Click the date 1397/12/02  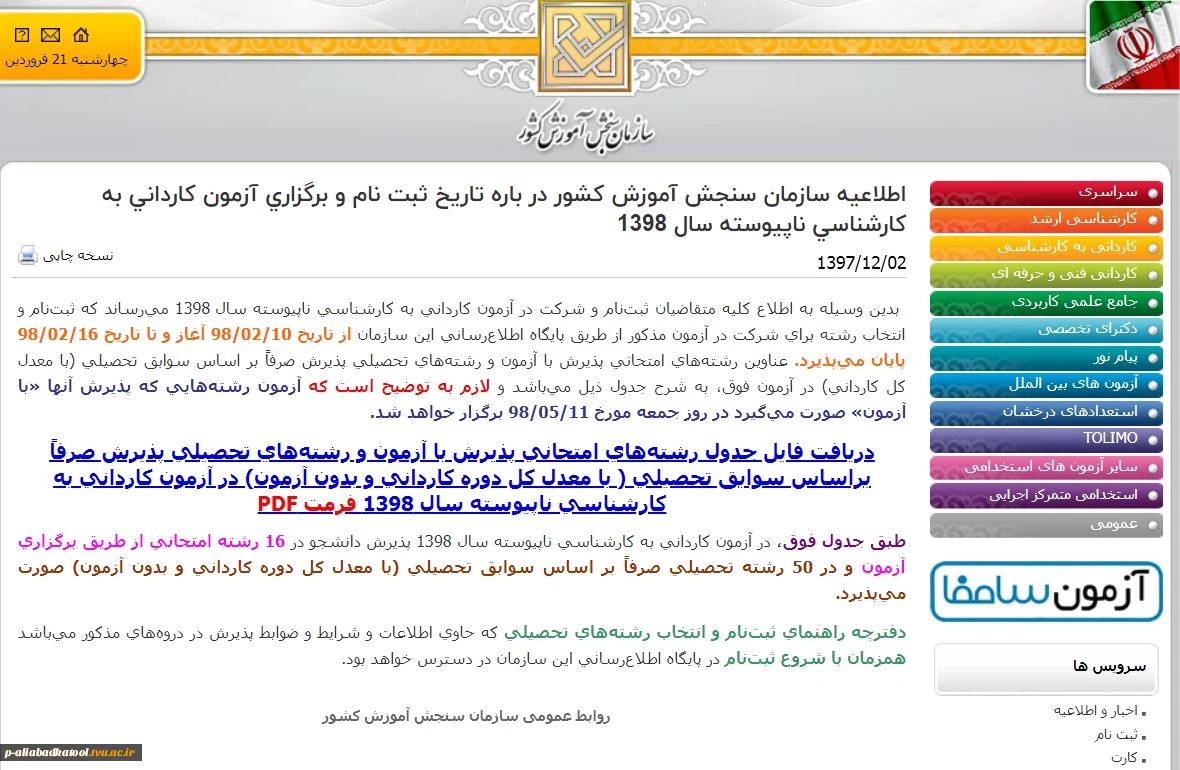tap(861, 263)
